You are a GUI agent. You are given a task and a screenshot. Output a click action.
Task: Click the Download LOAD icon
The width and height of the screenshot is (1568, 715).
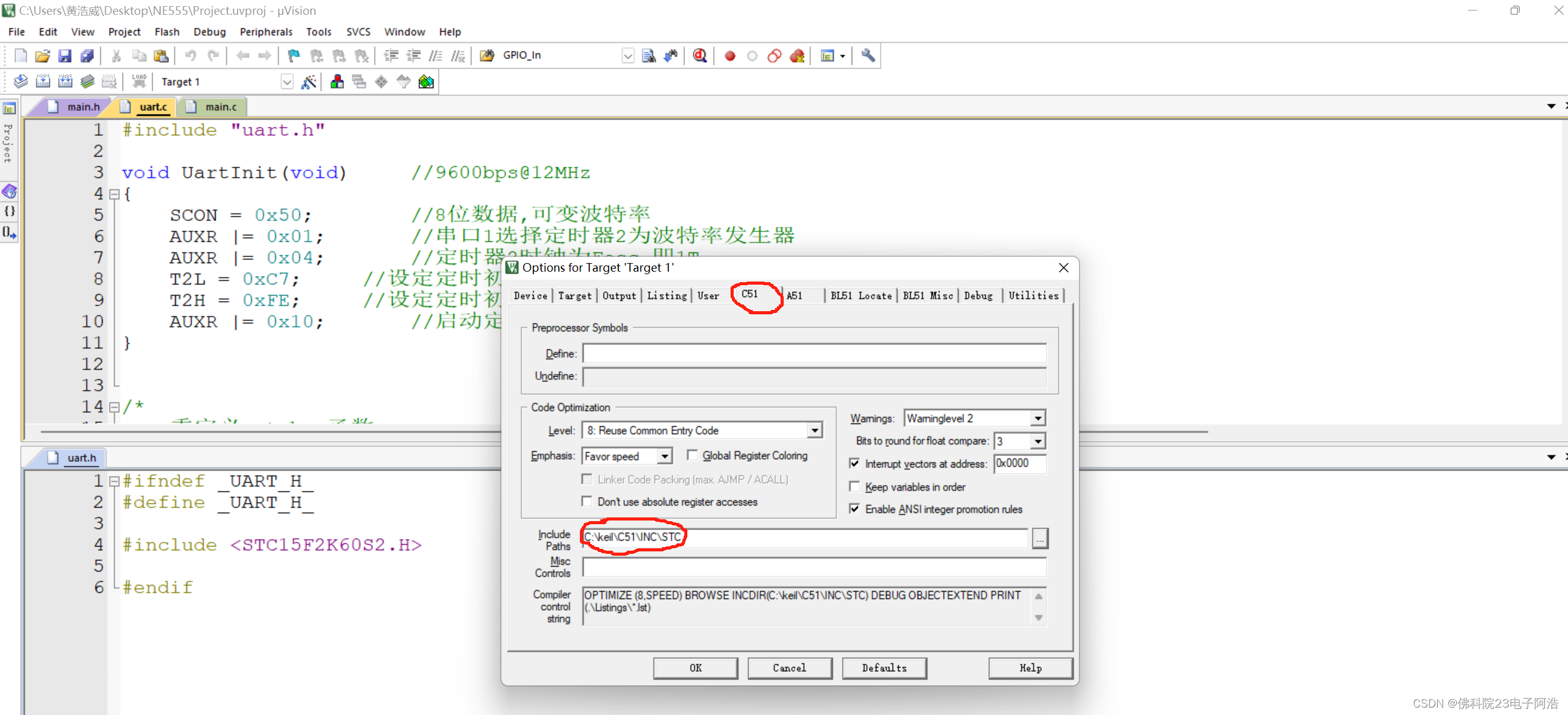click(139, 82)
